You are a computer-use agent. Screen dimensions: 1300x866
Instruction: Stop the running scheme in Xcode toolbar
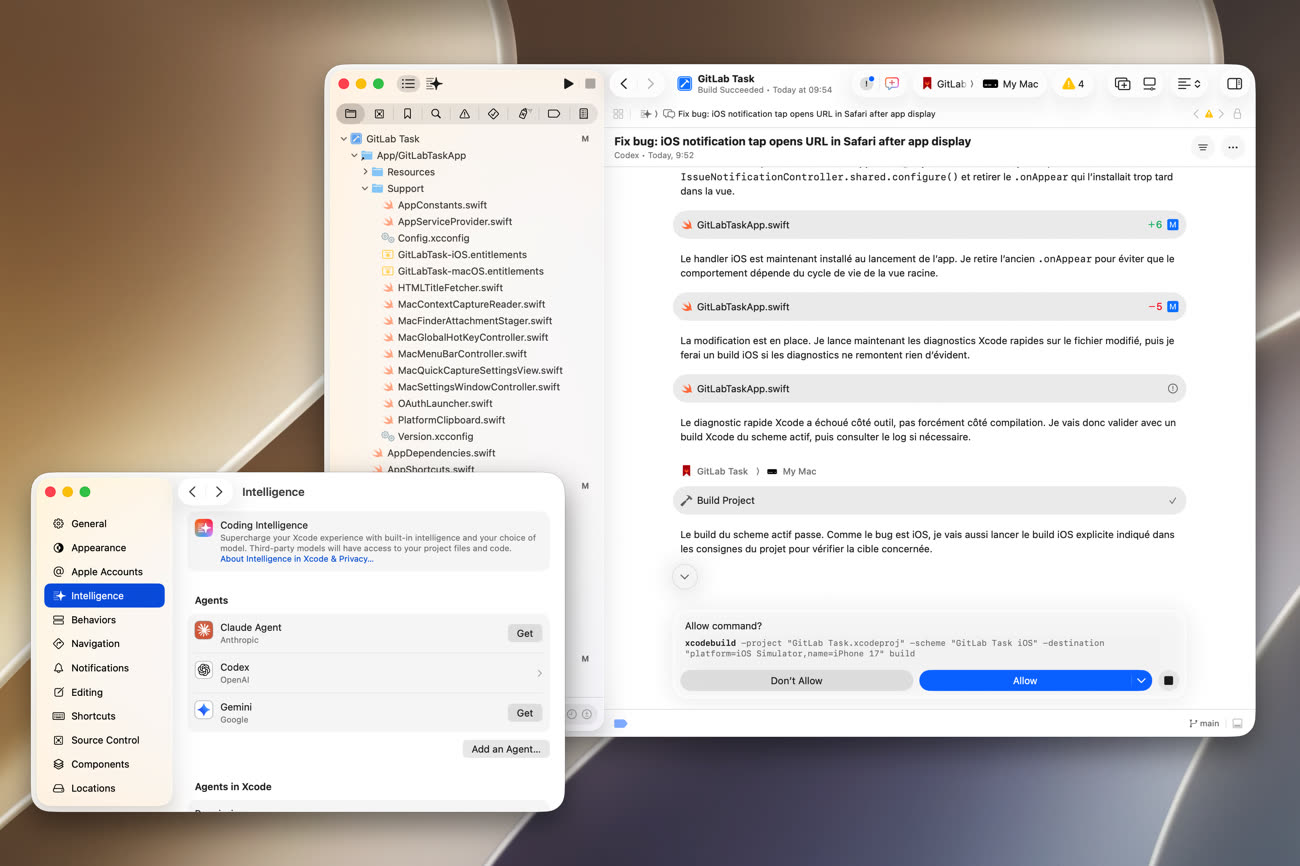click(590, 84)
